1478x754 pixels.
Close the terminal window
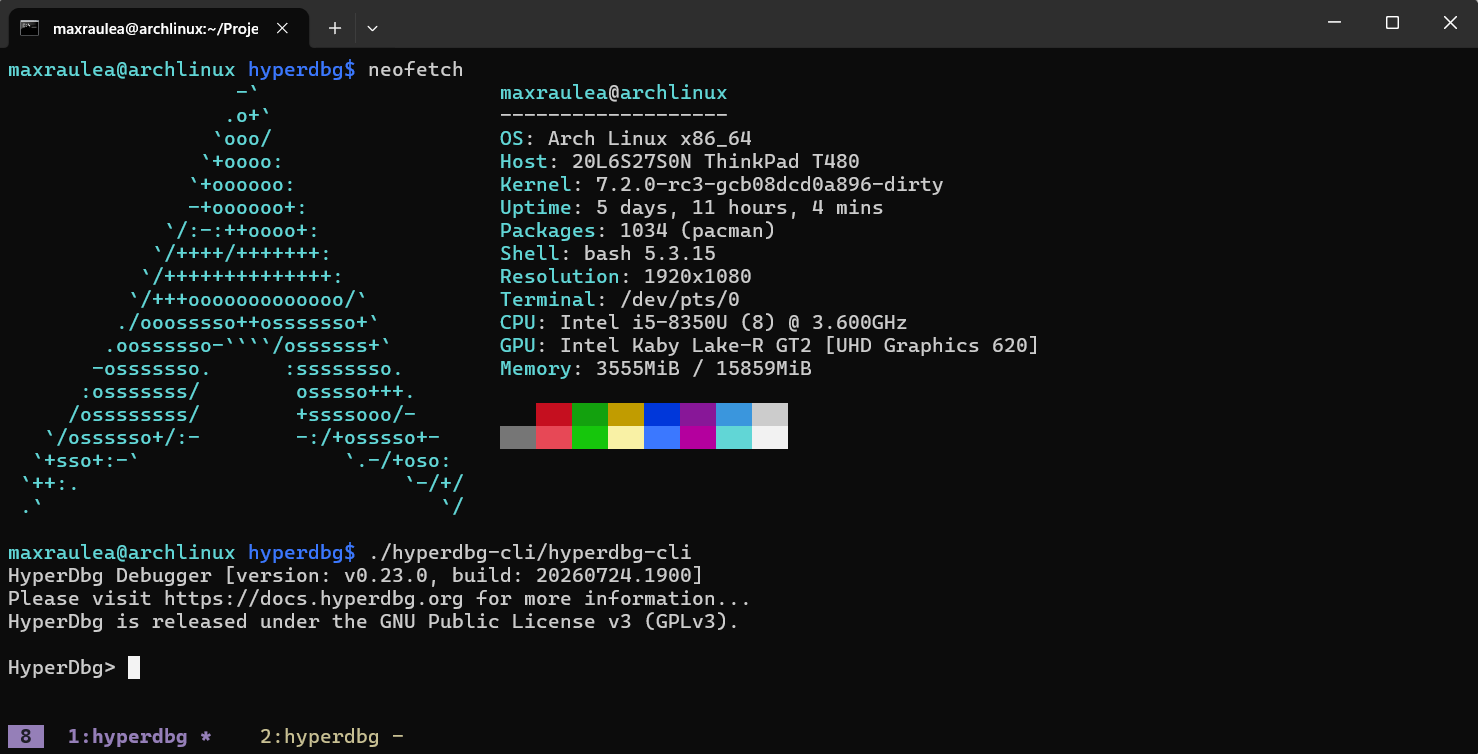click(1450, 23)
